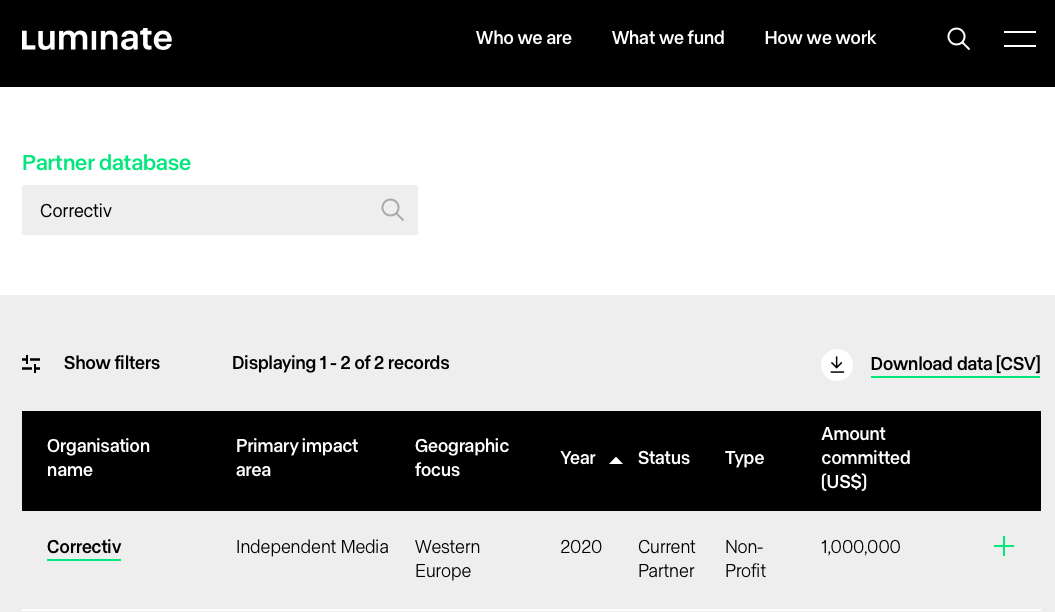Image resolution: width=1055 pixels, height=612 pixels.
Task: Click the 'Displaying 1 - 2 of 2 records' text
Action: [340, 363]
